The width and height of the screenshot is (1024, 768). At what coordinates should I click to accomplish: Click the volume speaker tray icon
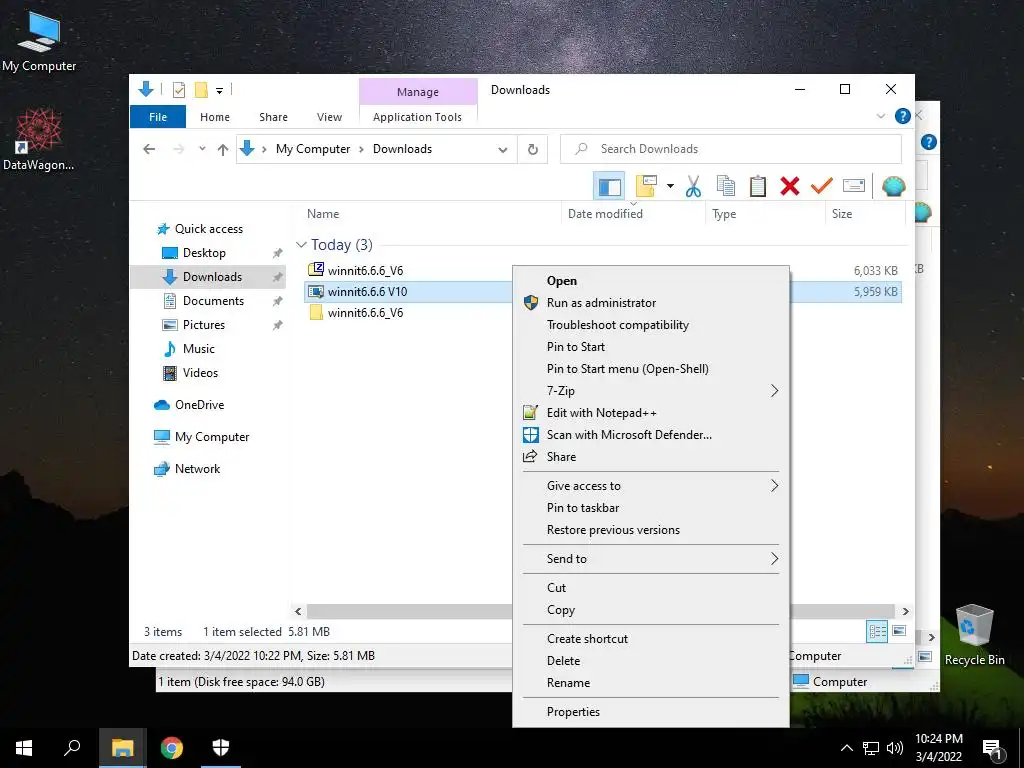895,748
